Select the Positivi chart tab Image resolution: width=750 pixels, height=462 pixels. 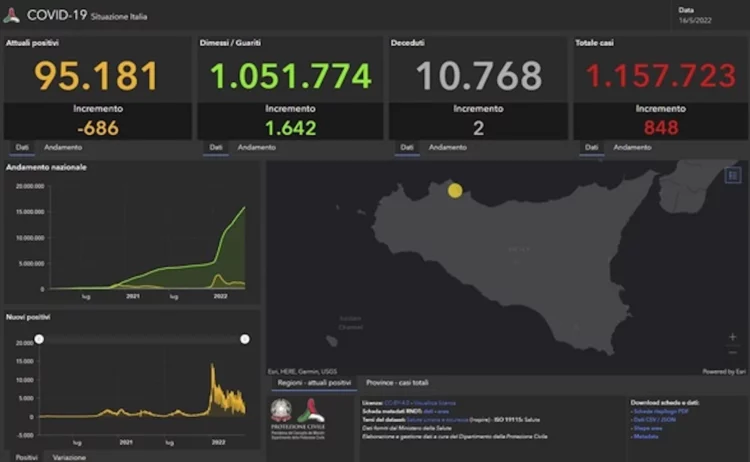(27, 456)
